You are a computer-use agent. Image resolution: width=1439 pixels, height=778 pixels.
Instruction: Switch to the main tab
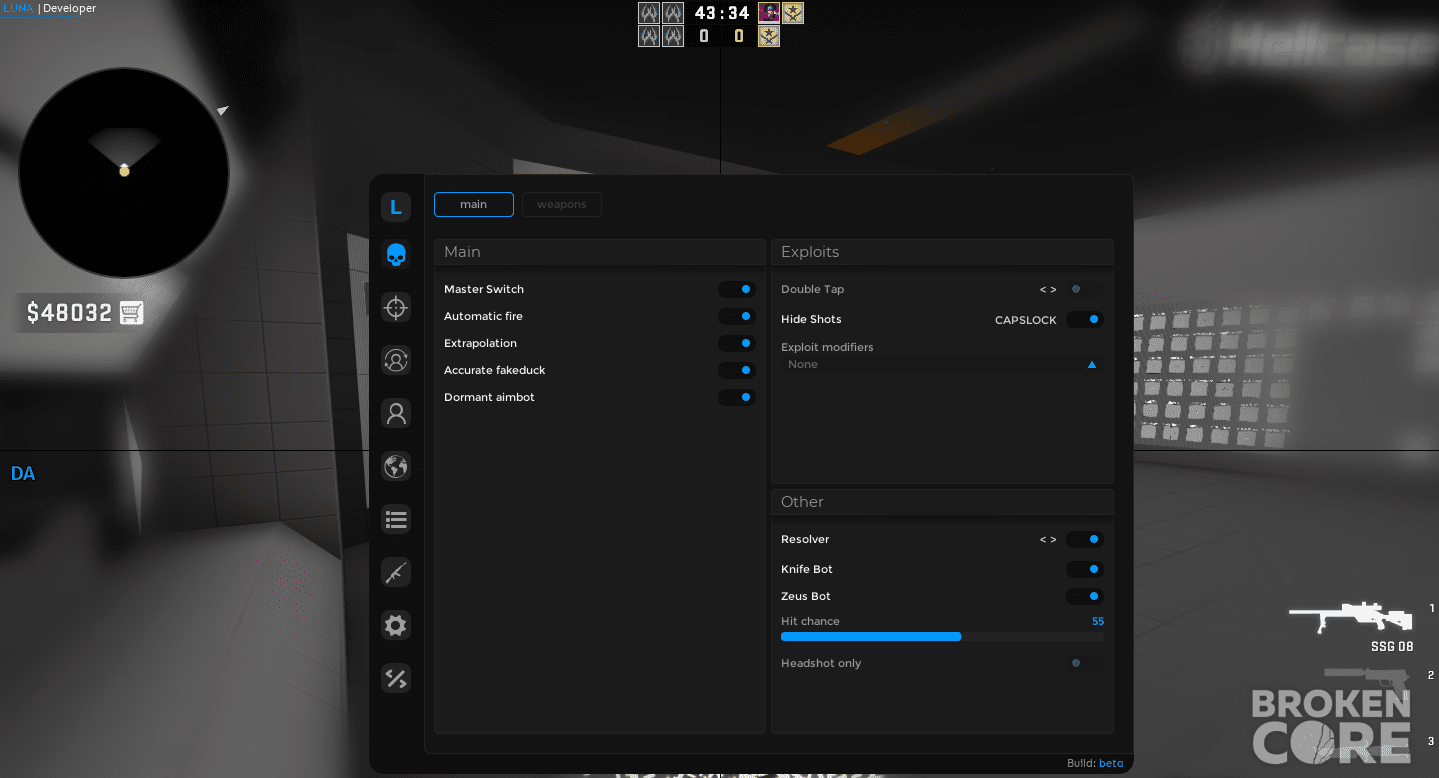click(x=474, y=204)
